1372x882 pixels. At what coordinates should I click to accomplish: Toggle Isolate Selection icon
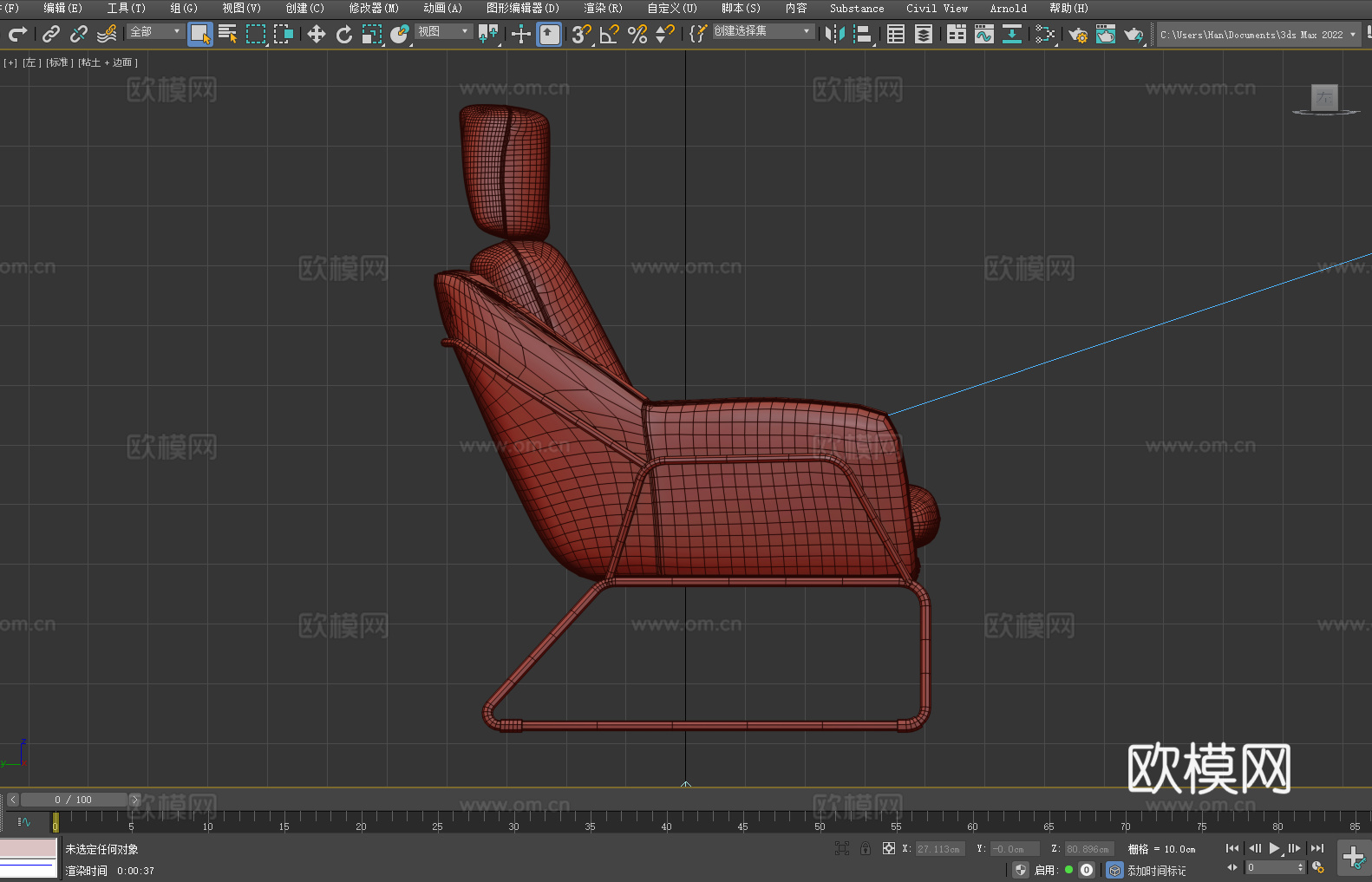pyautogui.click(x=841, y=848)
